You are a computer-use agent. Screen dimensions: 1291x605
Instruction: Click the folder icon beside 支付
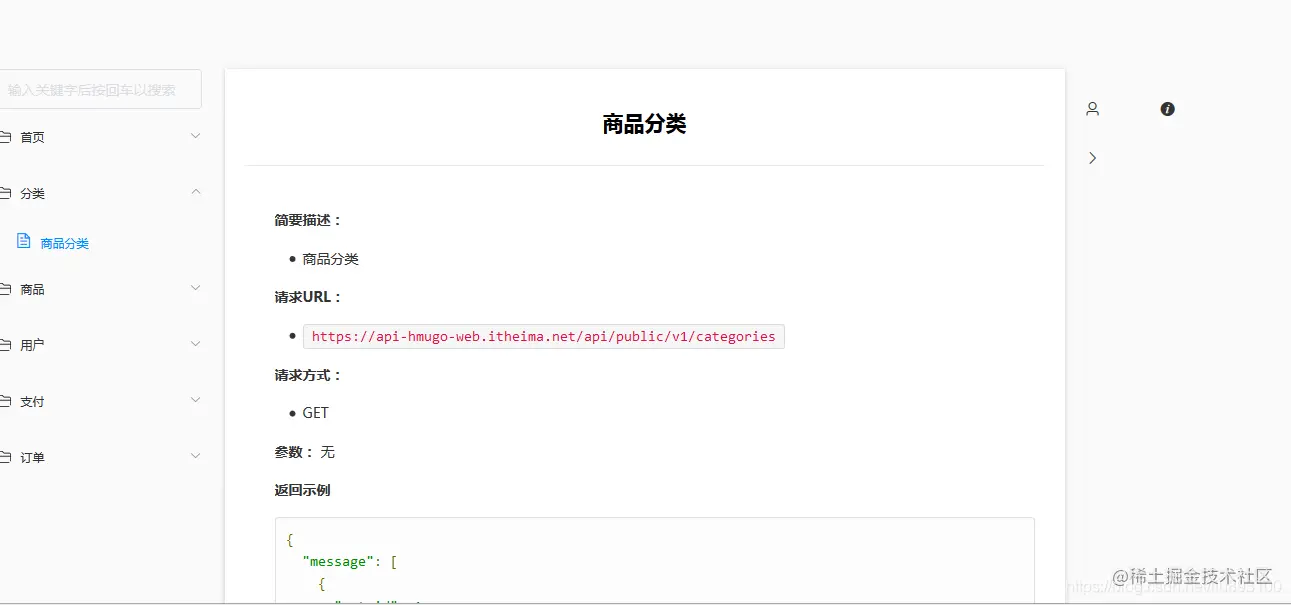point(5,401)
